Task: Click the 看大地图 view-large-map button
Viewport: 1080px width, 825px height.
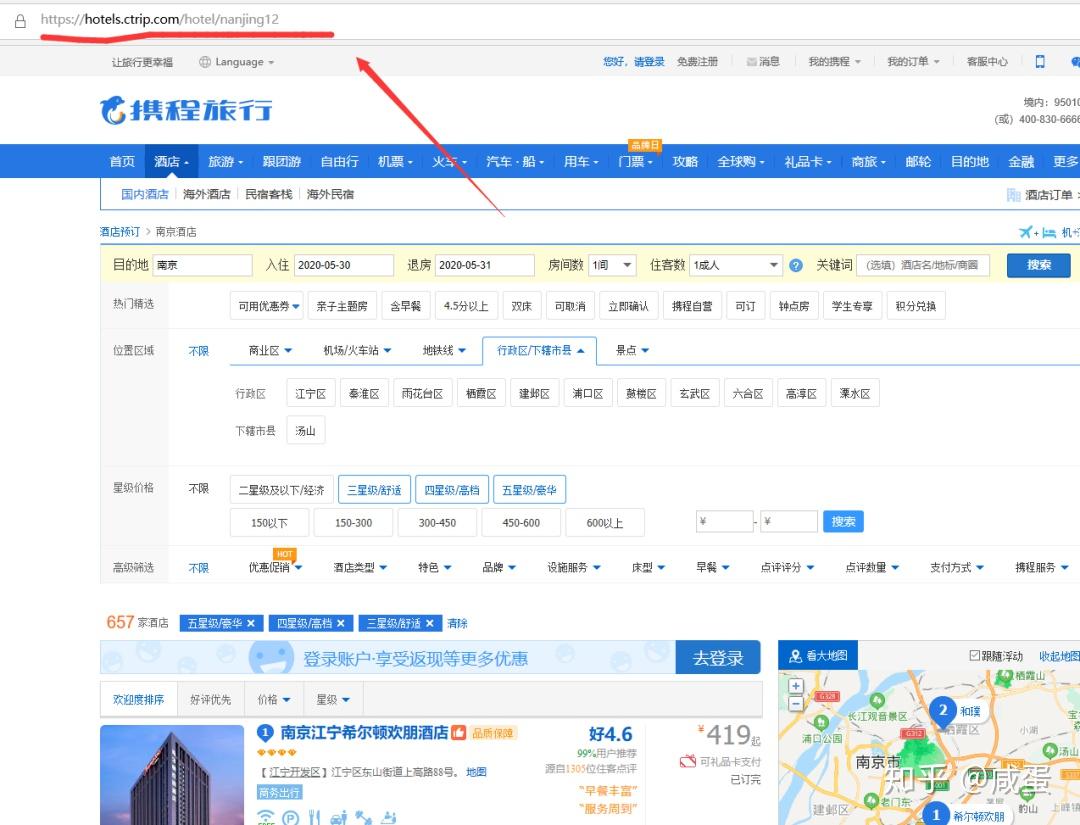Action: (x=818, y=656)
